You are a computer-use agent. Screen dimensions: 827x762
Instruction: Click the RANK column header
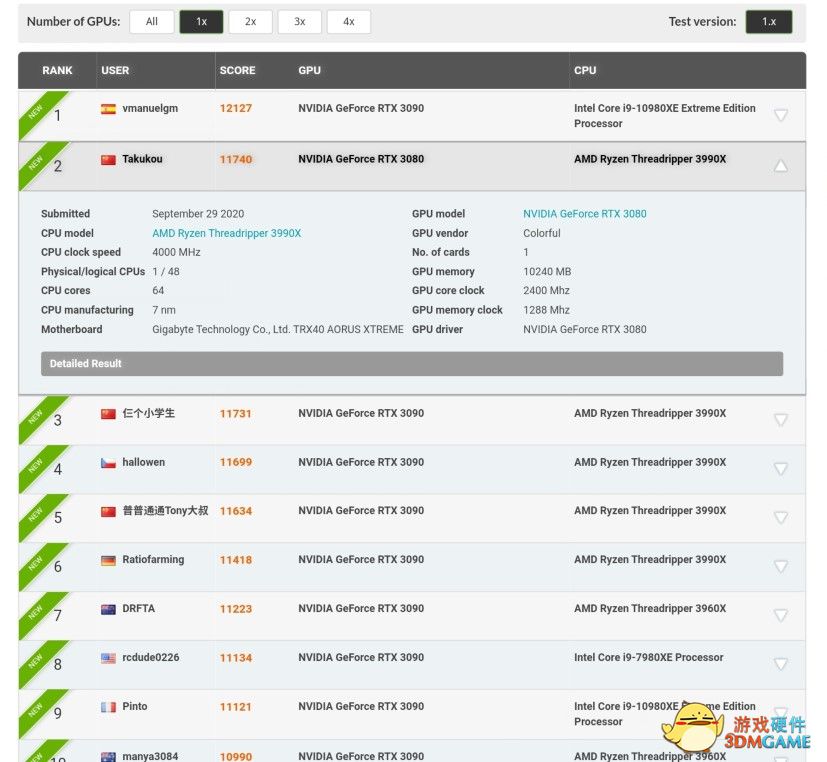pos(57,70)
